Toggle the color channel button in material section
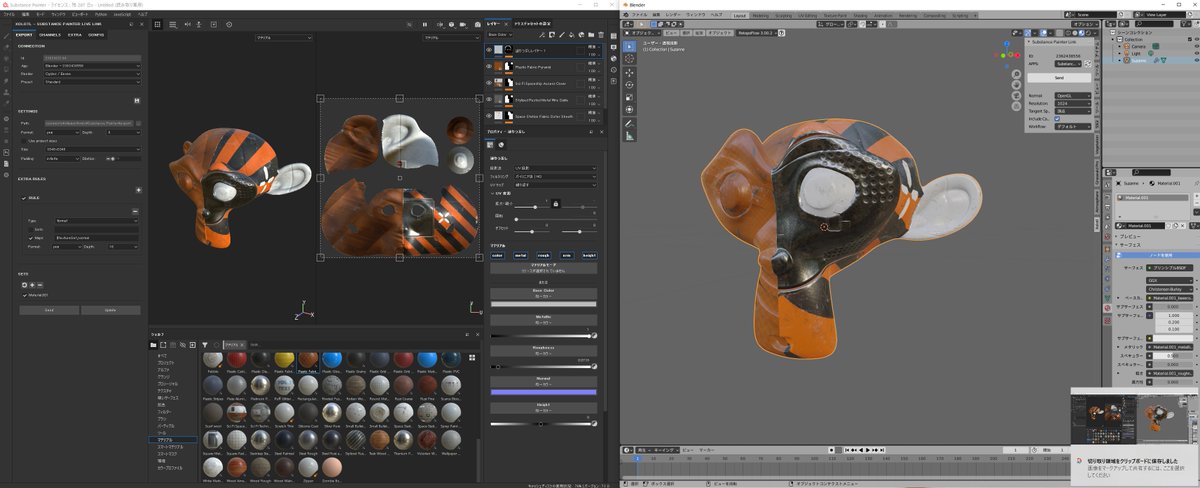The image size is (1200, 488). 498,256
